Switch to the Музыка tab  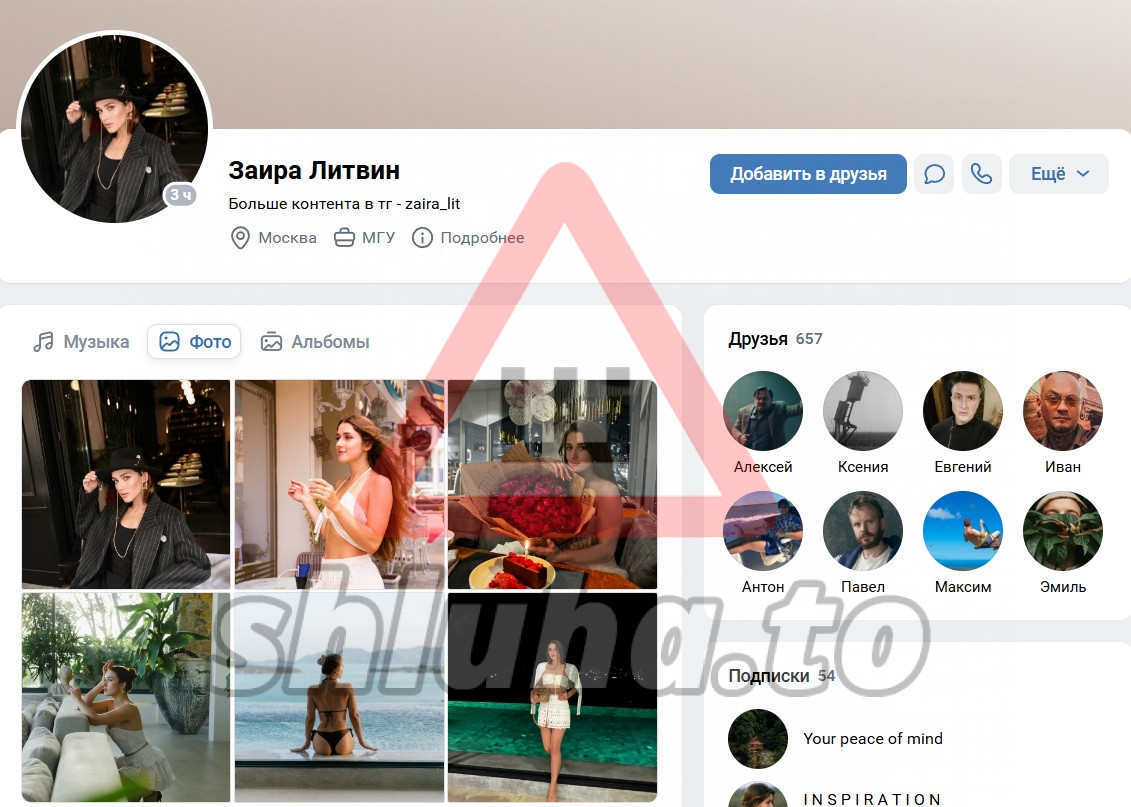coord(82,342)
